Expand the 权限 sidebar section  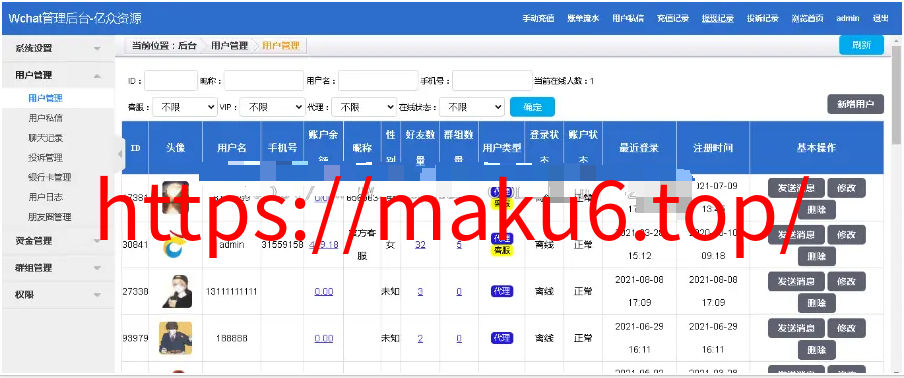tap(58, 294)
